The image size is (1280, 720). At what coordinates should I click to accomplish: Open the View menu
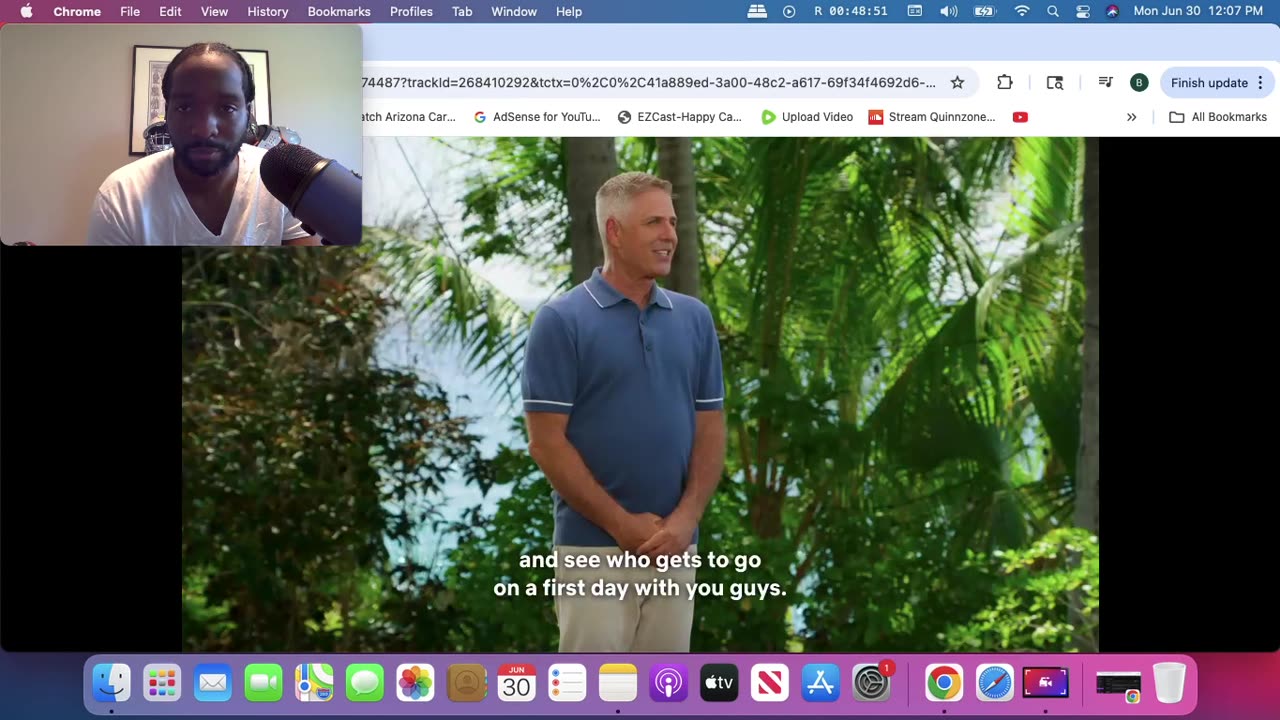click(x=214, y=11)
